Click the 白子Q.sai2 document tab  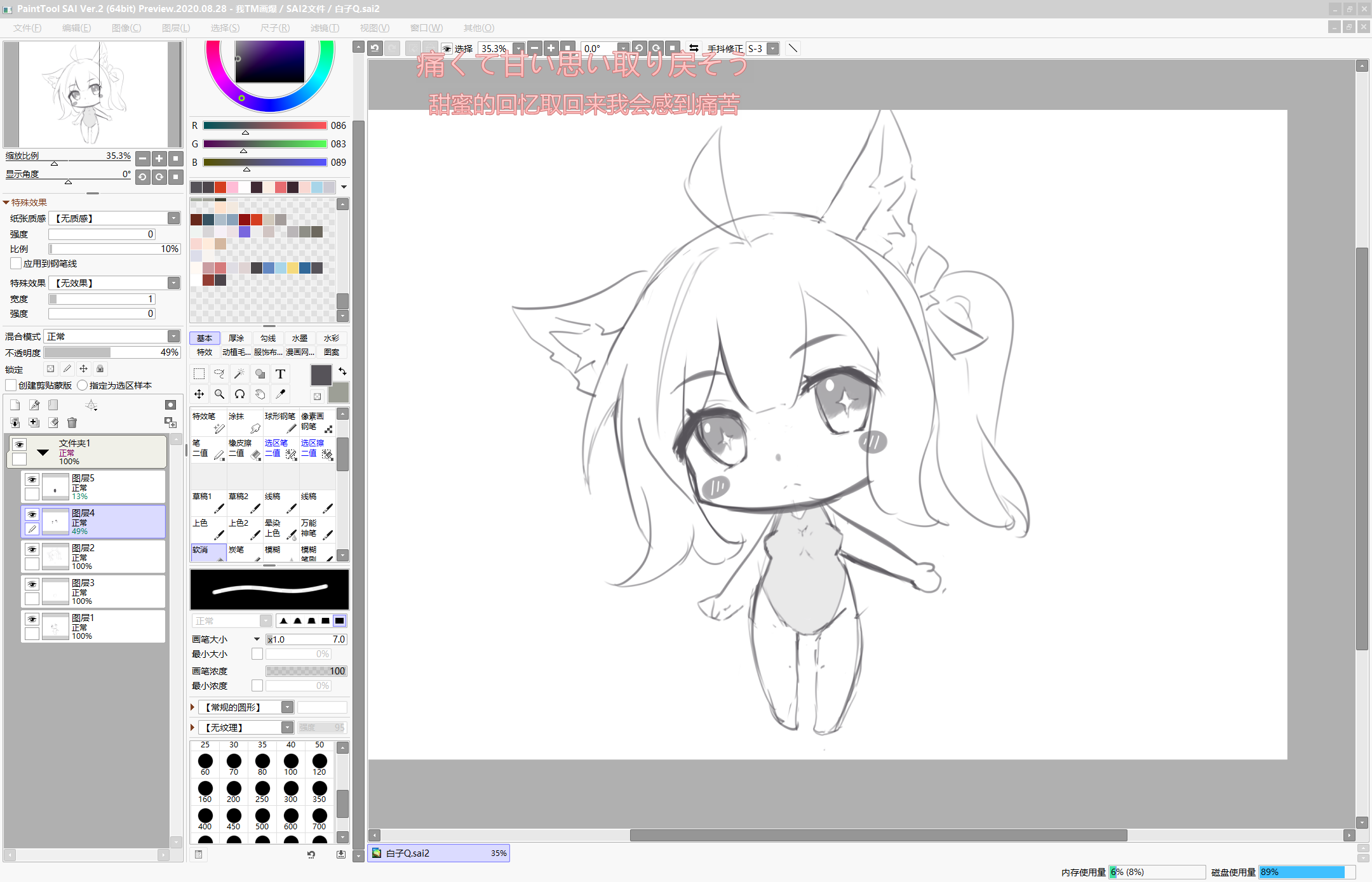click(438, 853)
